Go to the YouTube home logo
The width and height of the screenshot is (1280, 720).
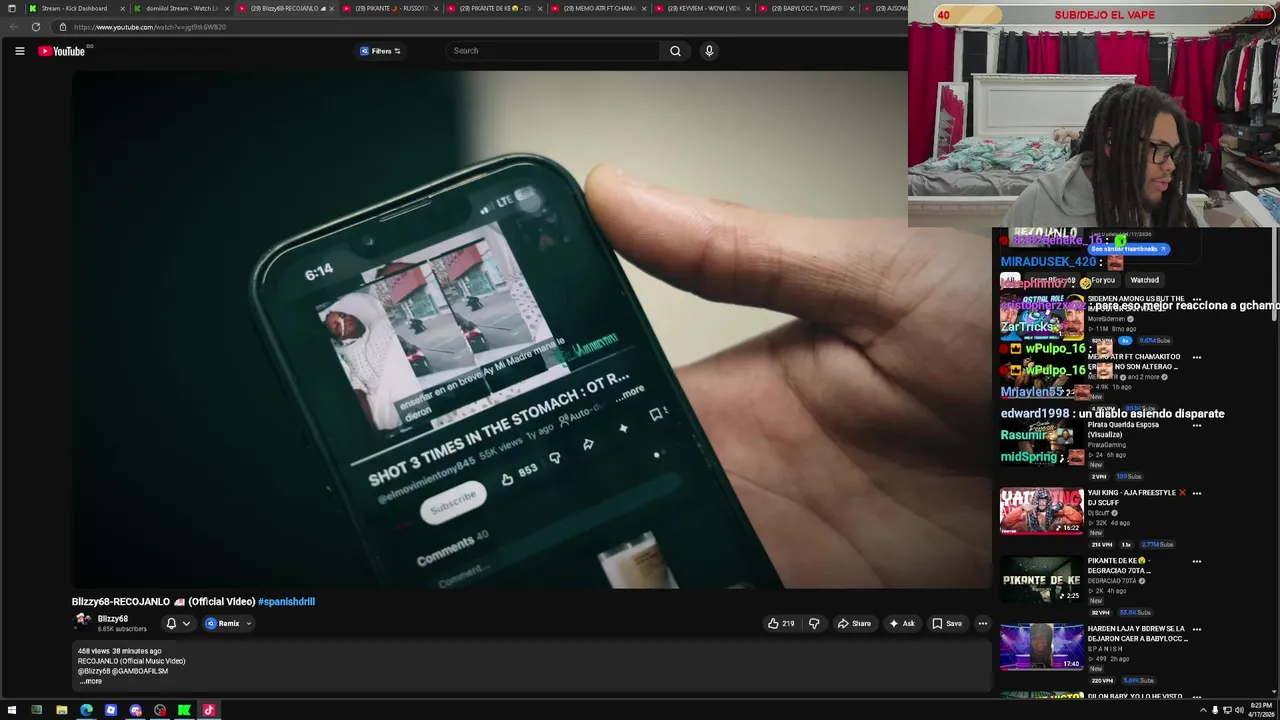62,51
